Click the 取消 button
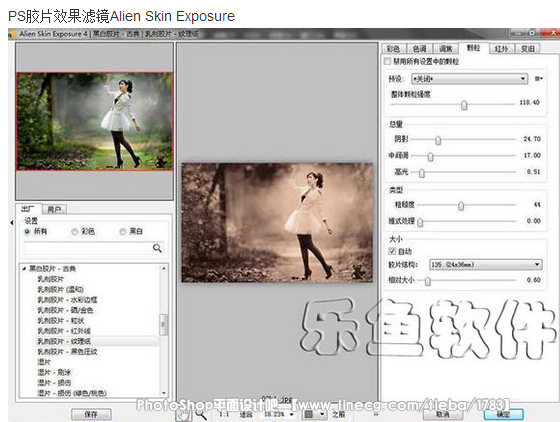The height and width of the screenshot is (422, 560). click(443, 415)
